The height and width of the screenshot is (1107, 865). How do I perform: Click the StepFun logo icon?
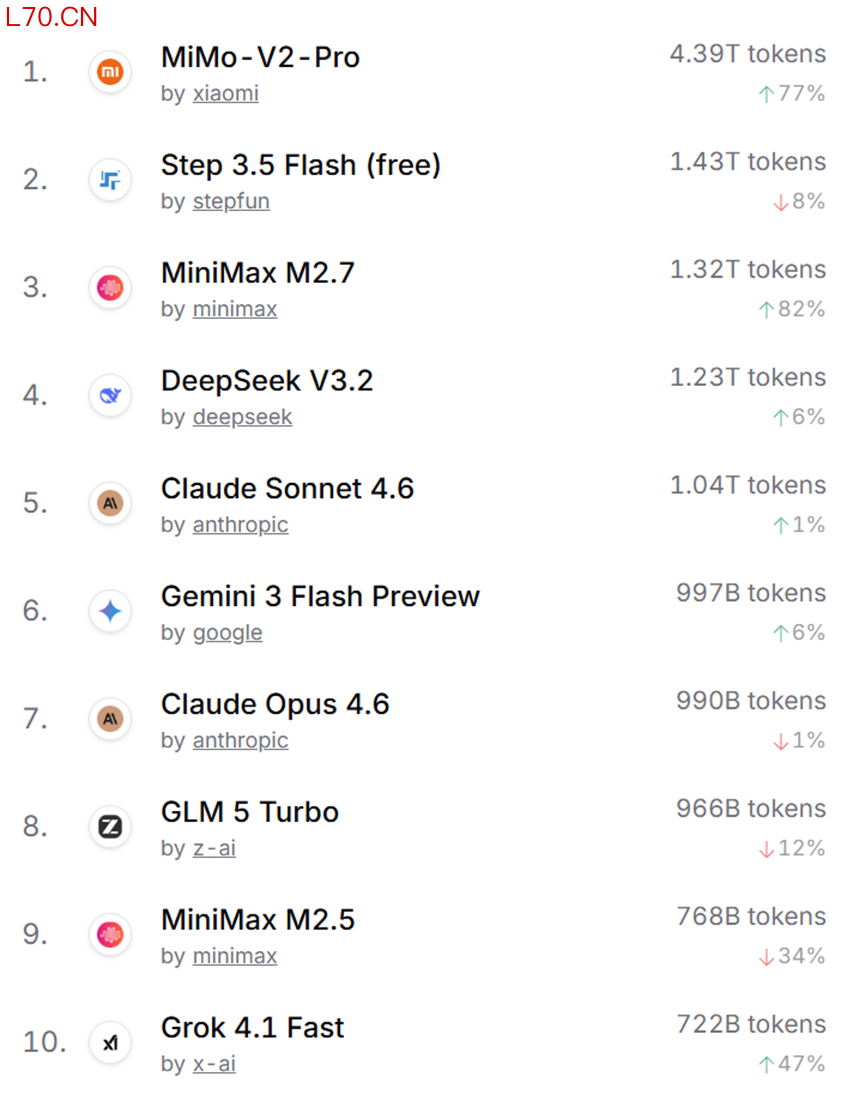coord(109,180)
